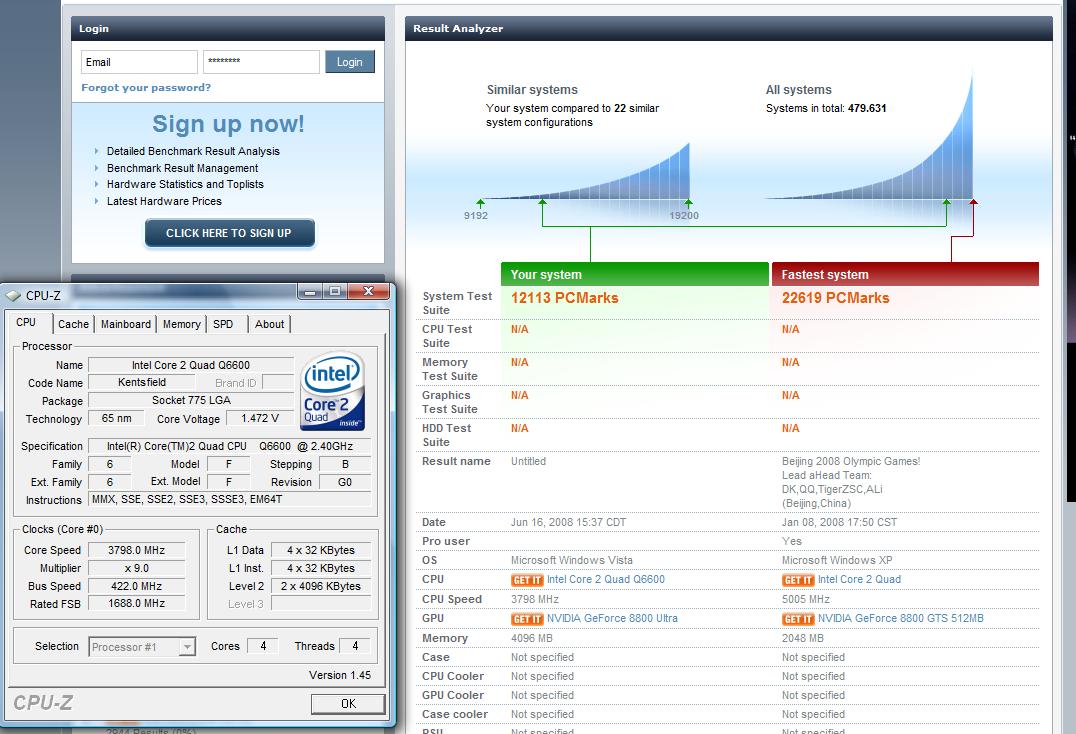Open the NVIDIA GeForce 8800 GTS 512MB link

click(x=900, y=619)
